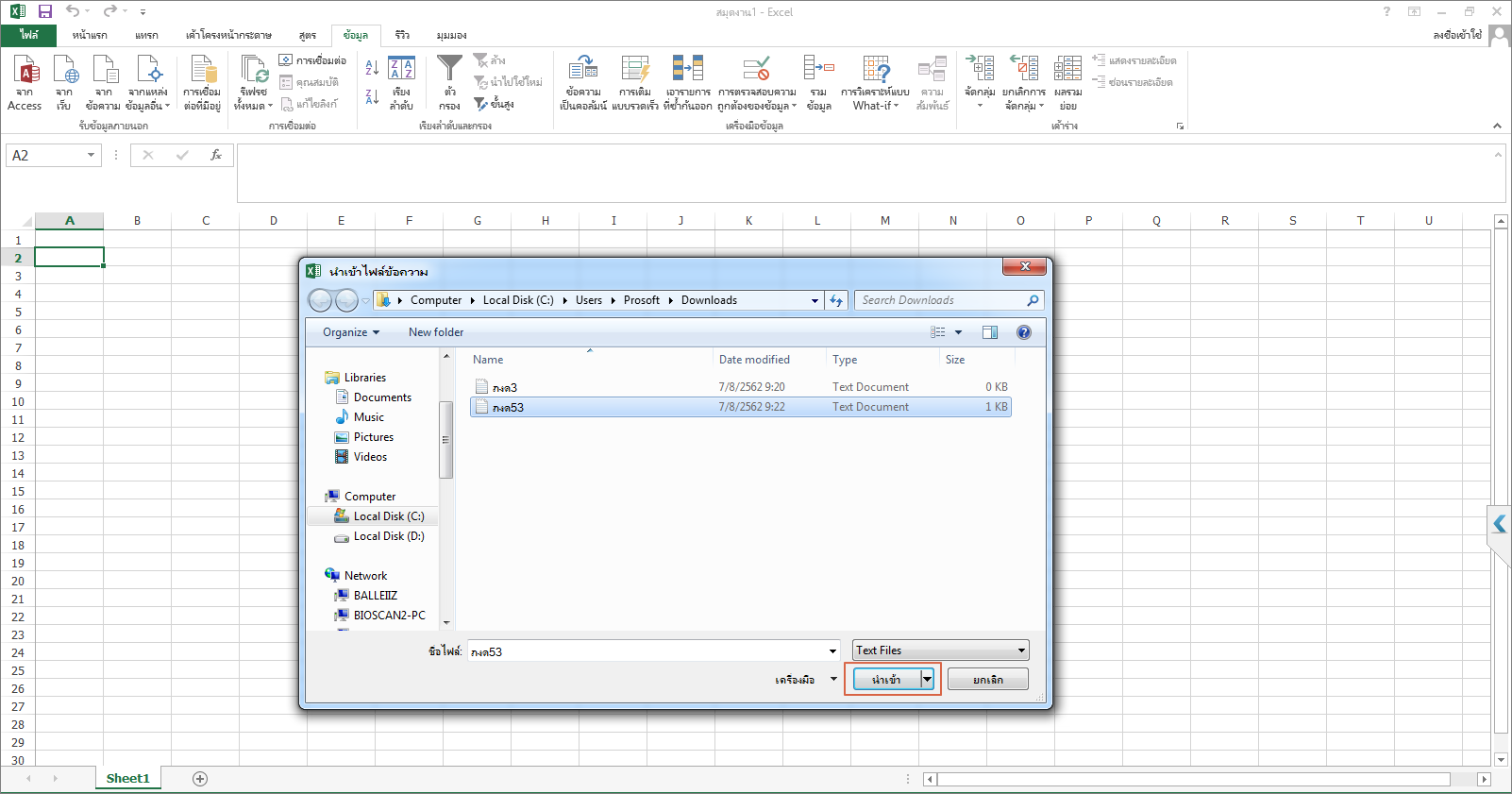Click Existing Connections (การเชื่อมต่อที่มีอยู่) icon

[202, 82]
